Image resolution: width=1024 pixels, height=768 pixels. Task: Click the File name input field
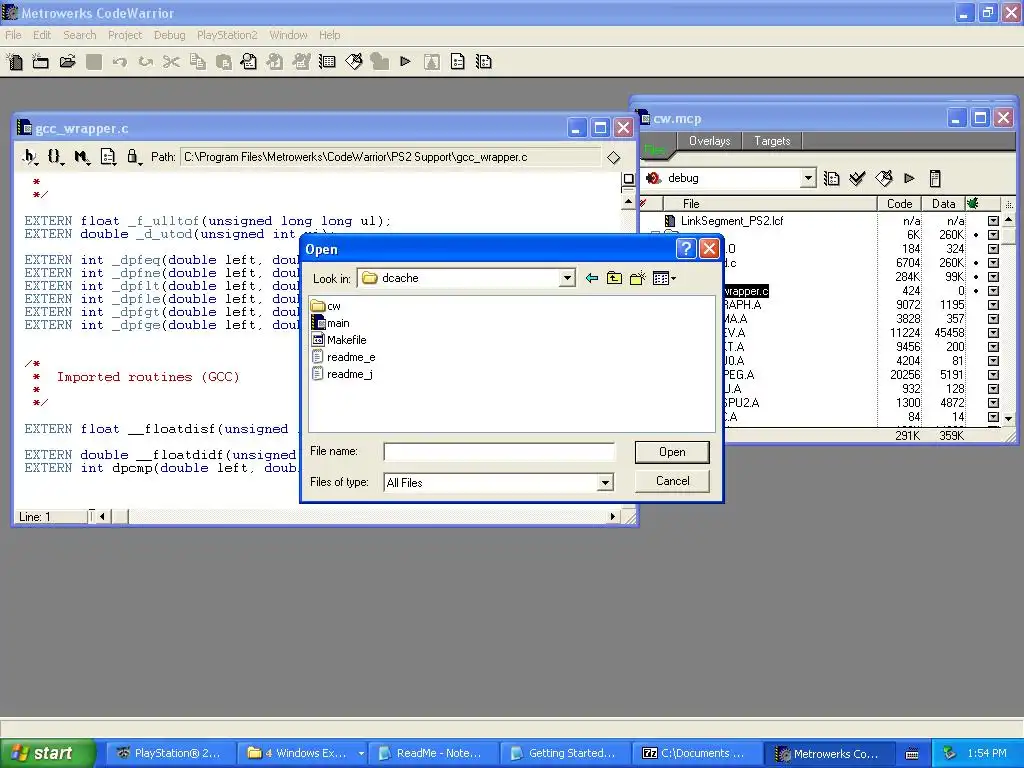pos(499,452)
